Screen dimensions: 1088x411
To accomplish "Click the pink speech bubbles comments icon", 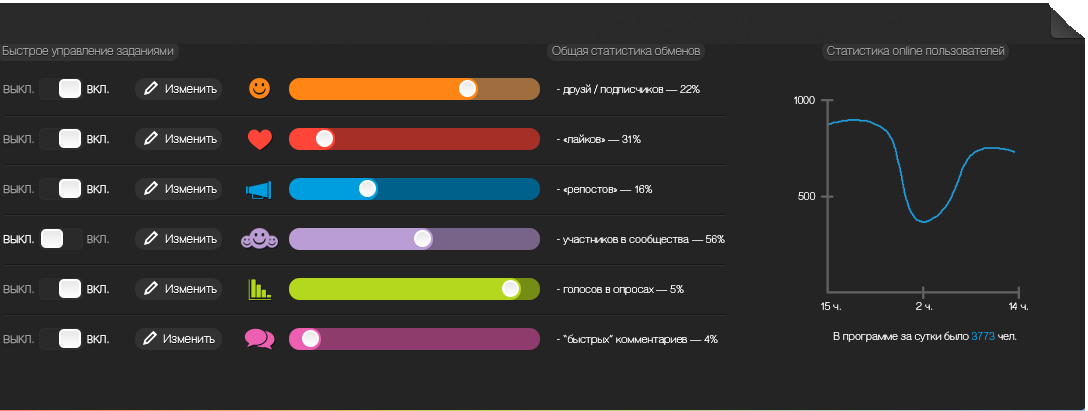I will 259,339.
